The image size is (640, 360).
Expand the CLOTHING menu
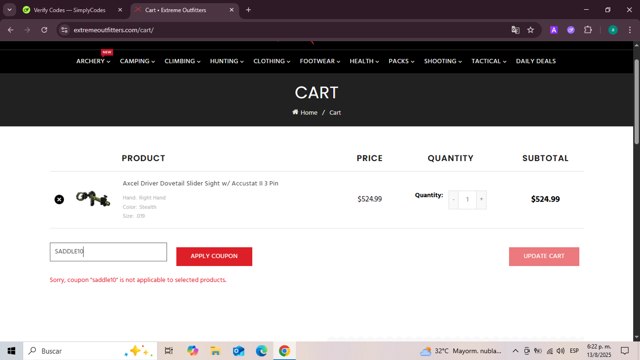coord(271,61)
